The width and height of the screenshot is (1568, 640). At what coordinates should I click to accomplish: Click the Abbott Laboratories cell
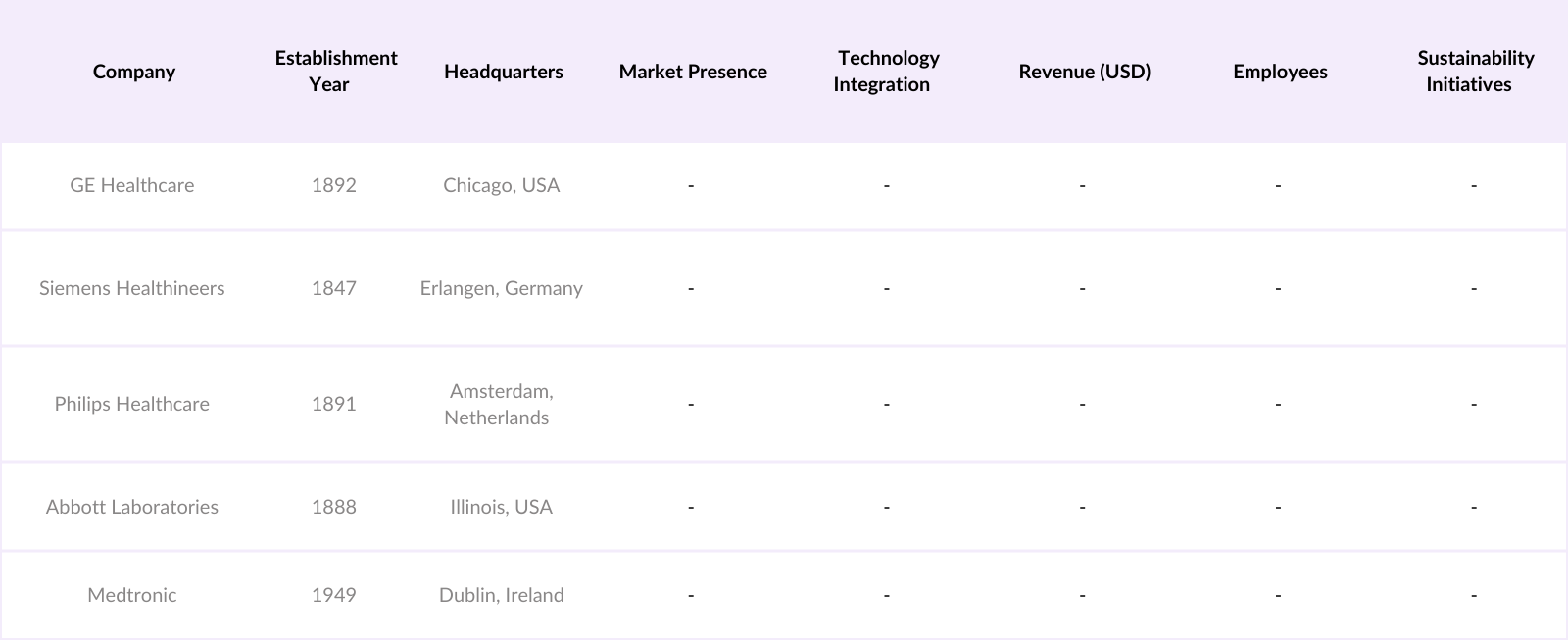point(132,507)
